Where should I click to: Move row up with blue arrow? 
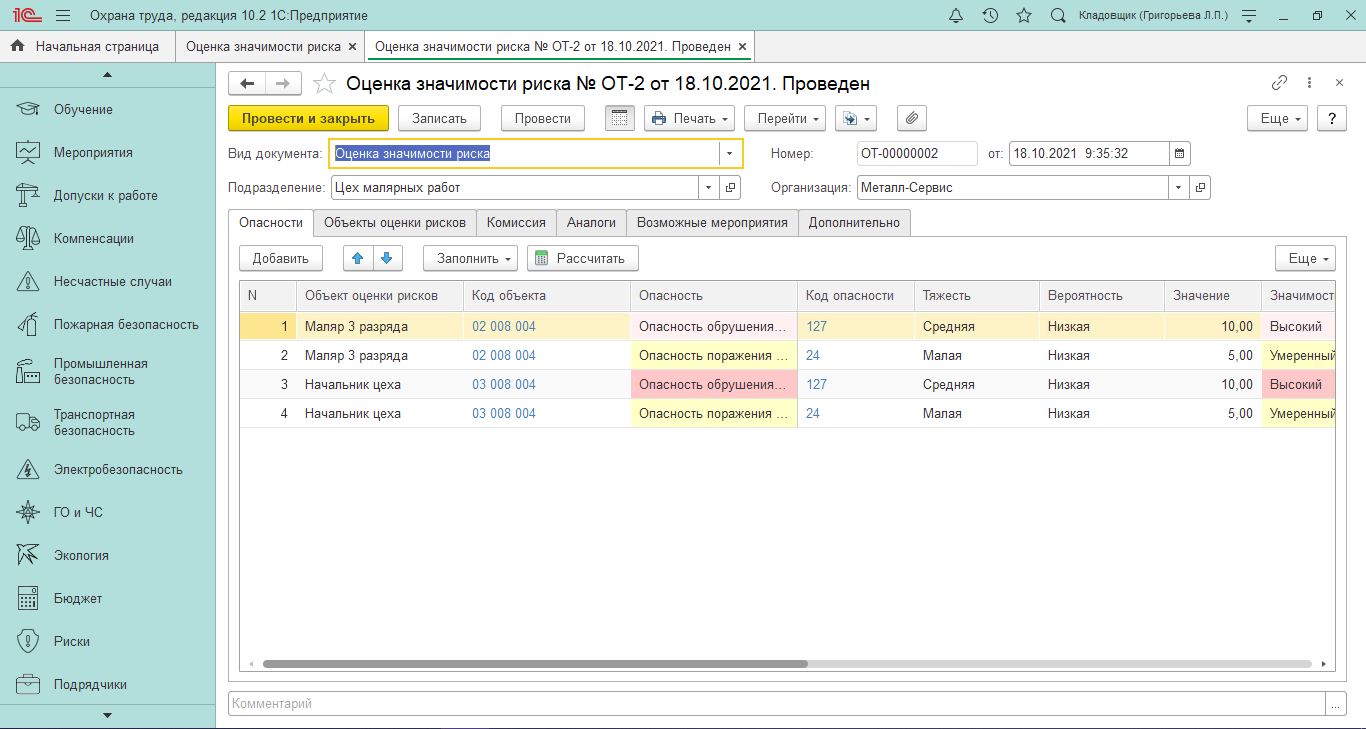point(357,258)
